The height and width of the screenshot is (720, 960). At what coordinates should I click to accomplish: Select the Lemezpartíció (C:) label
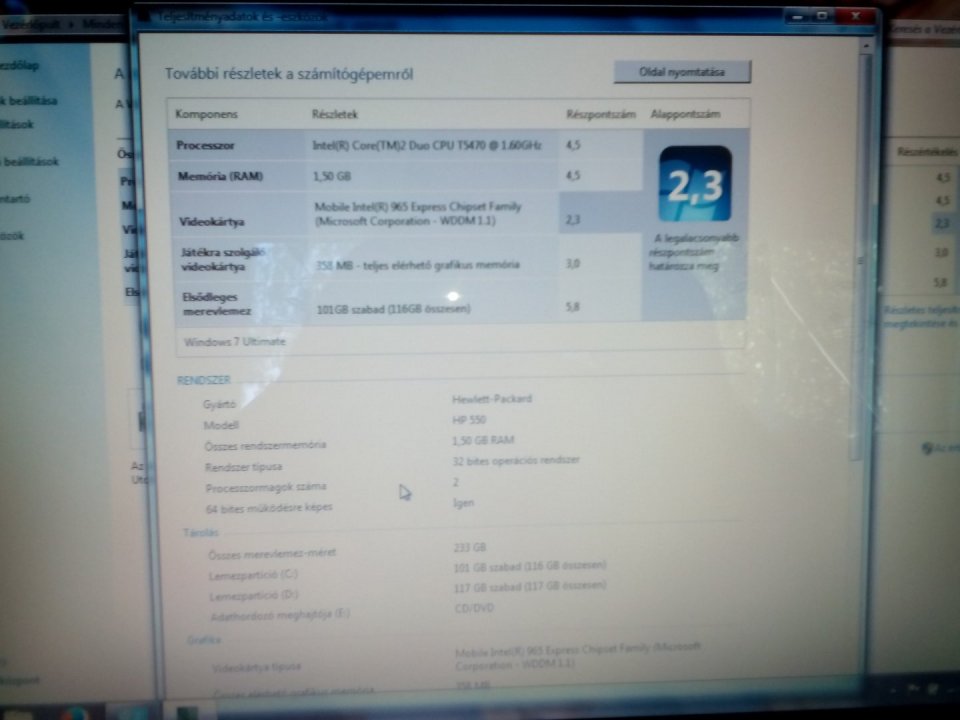253,576
